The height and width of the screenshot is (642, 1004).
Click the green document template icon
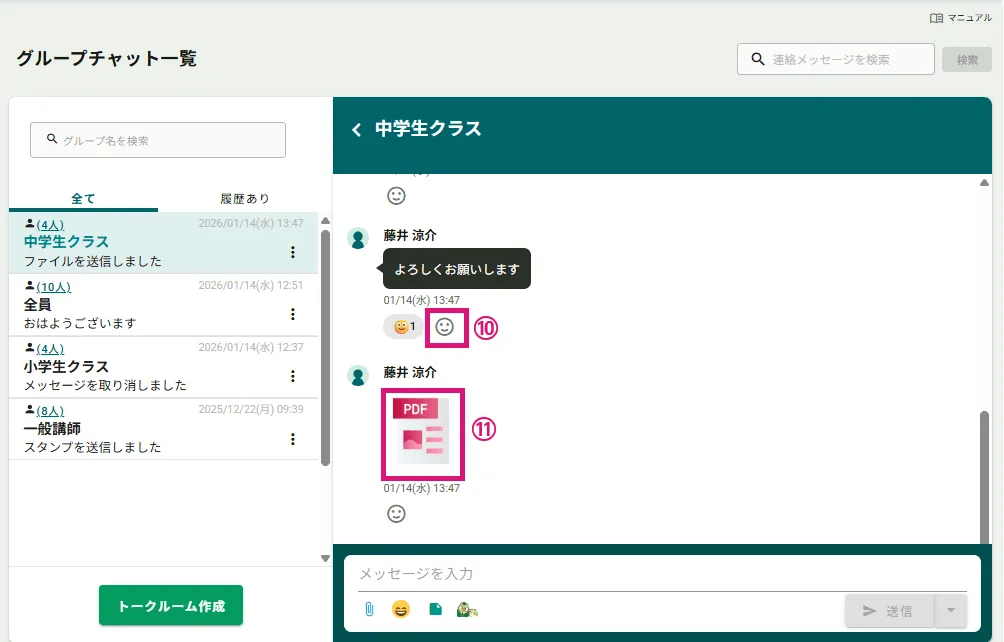point(435,609)
